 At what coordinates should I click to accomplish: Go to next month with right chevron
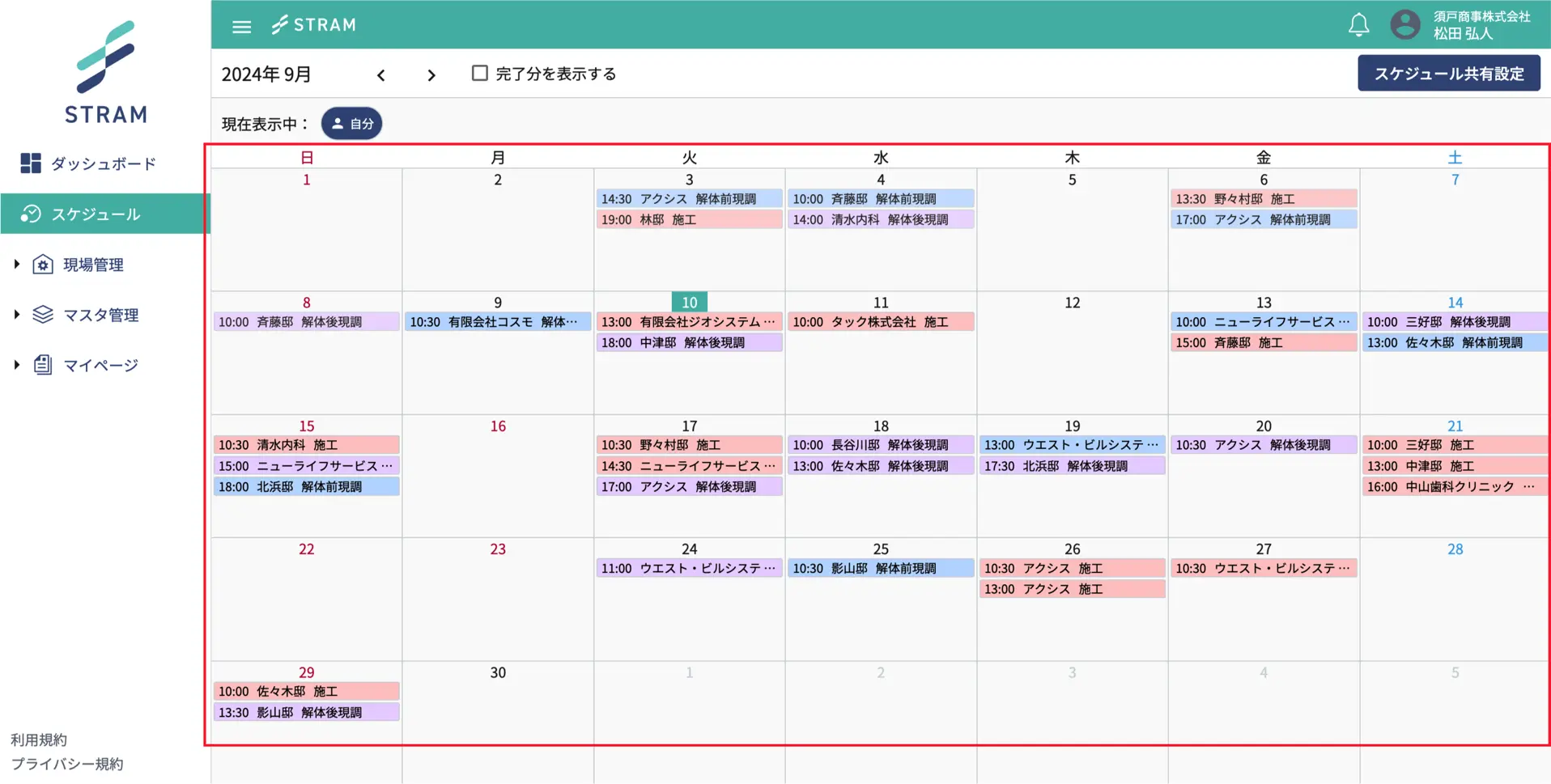(431, 75)
